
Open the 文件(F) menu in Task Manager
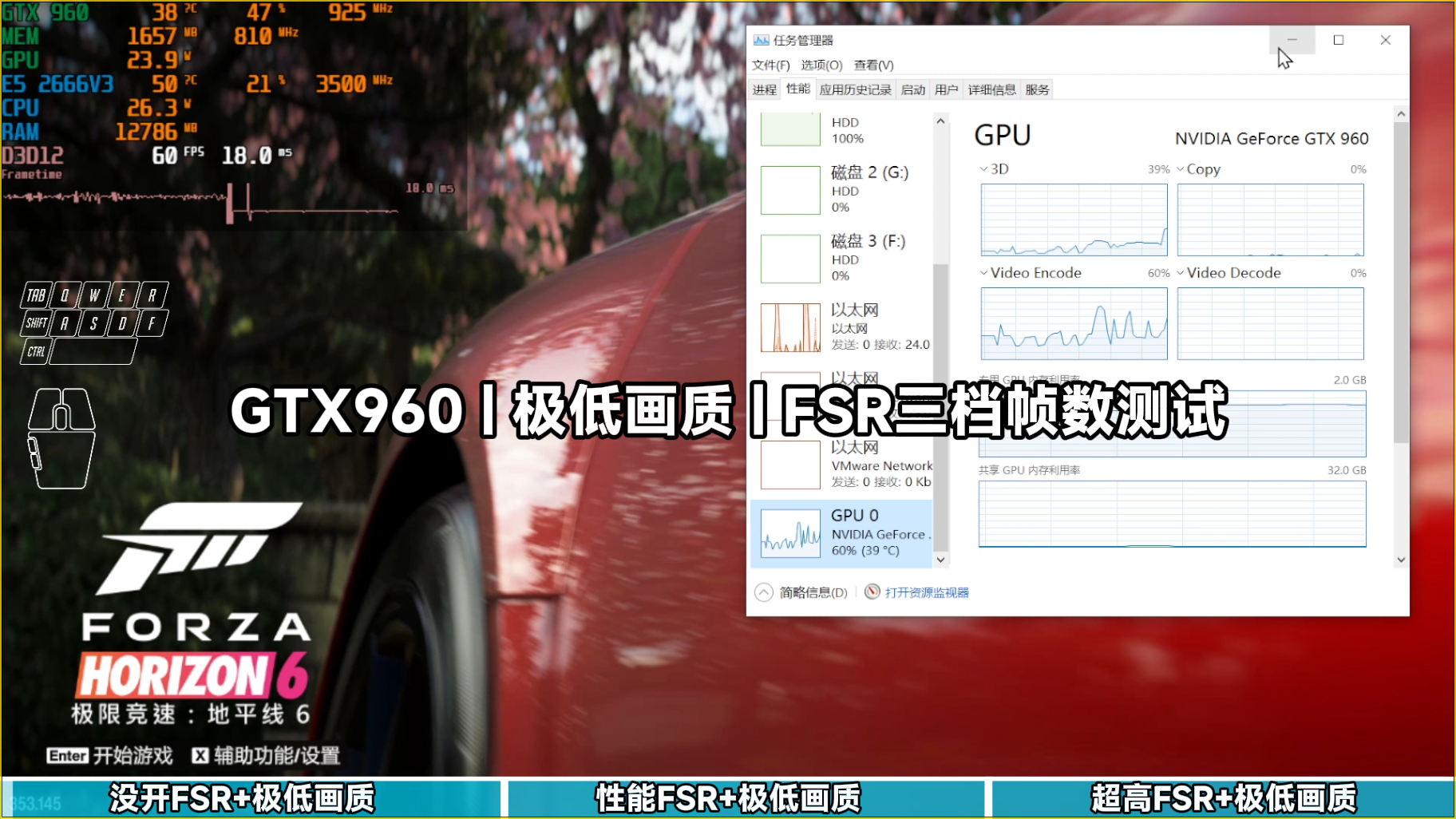(770, 65)
